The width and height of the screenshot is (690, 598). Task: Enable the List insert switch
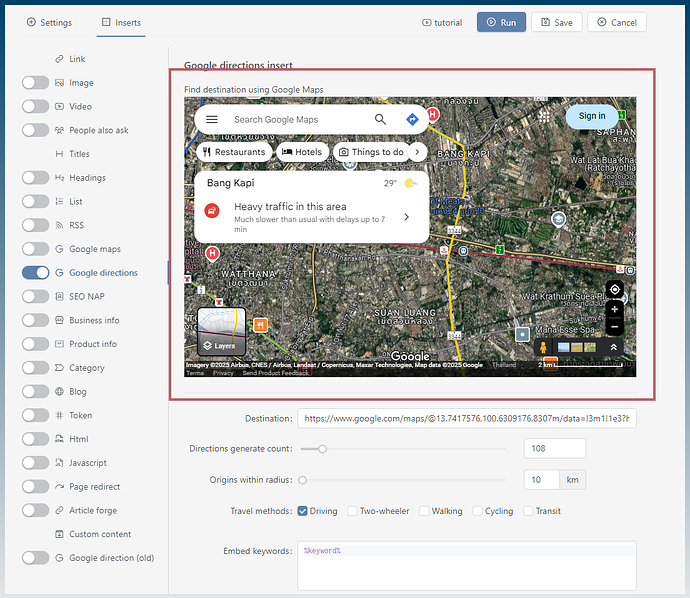pyautogui.click(x=36, y=202)
